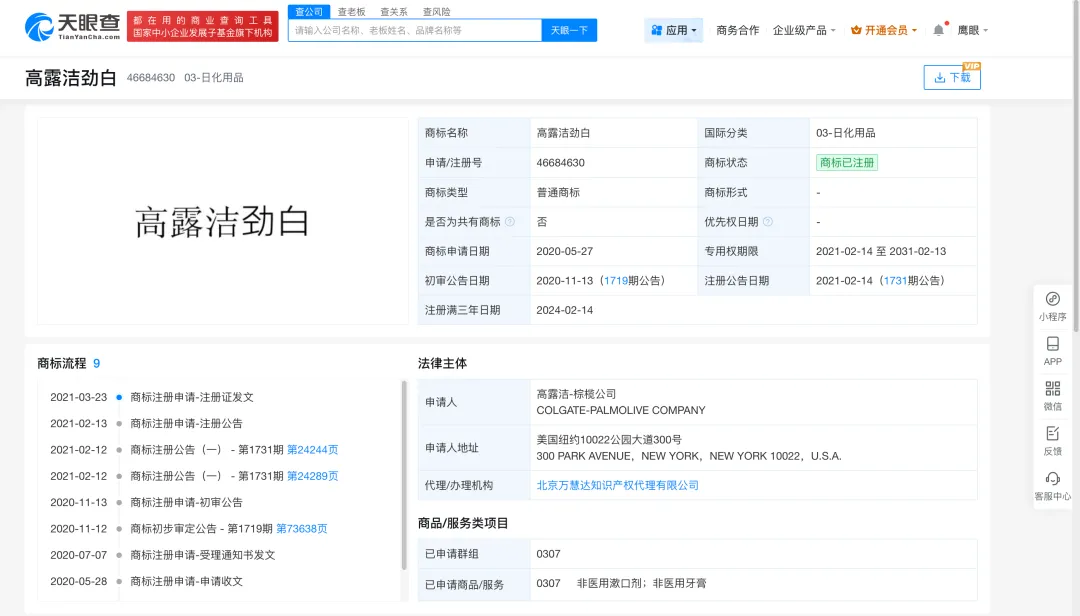Open 北京万慧达知识产权代理有限公司 agency link
The image size is (1080, 616).
(x=617, y=485)
